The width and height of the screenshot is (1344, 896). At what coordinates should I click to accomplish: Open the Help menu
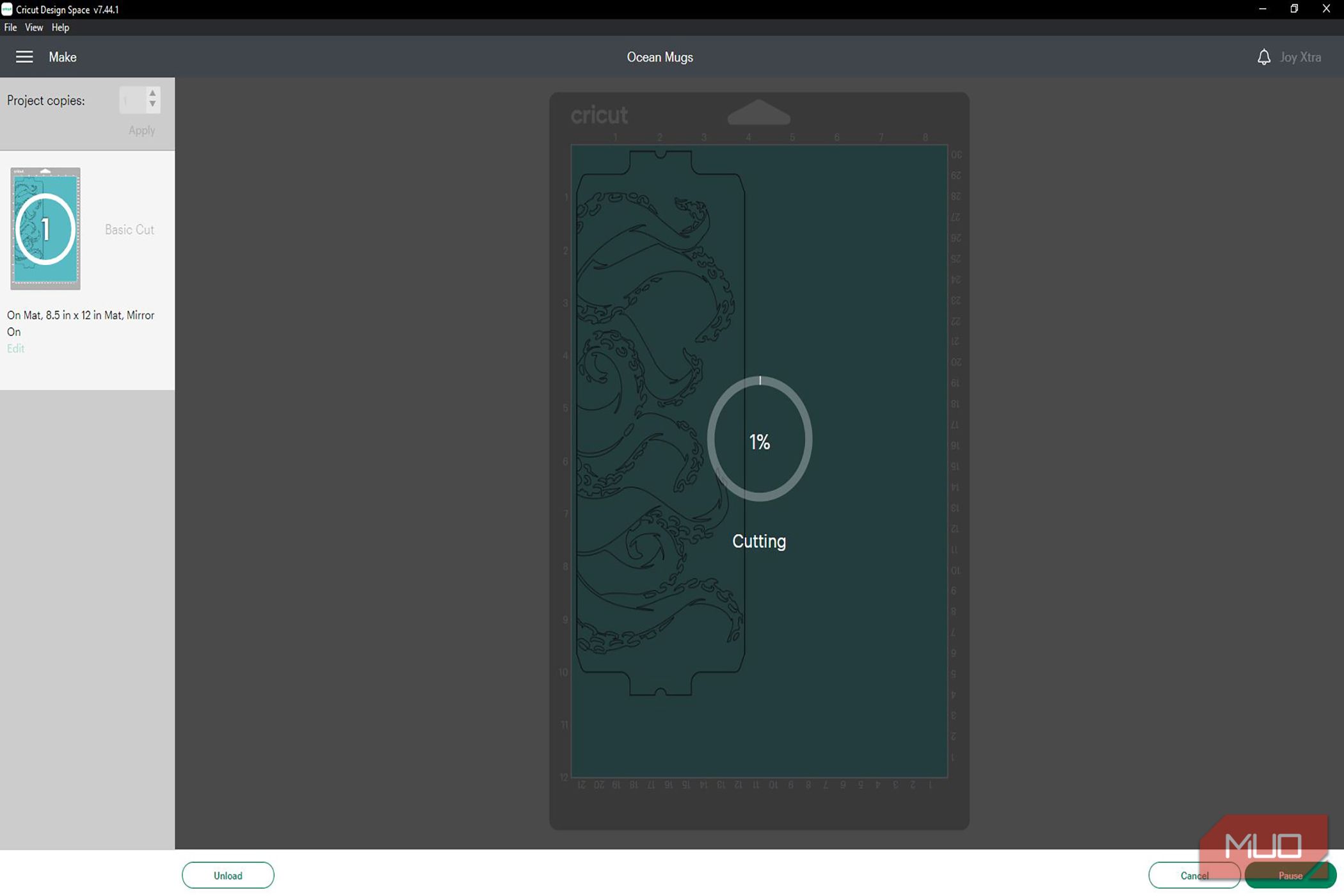pos(60,28)
